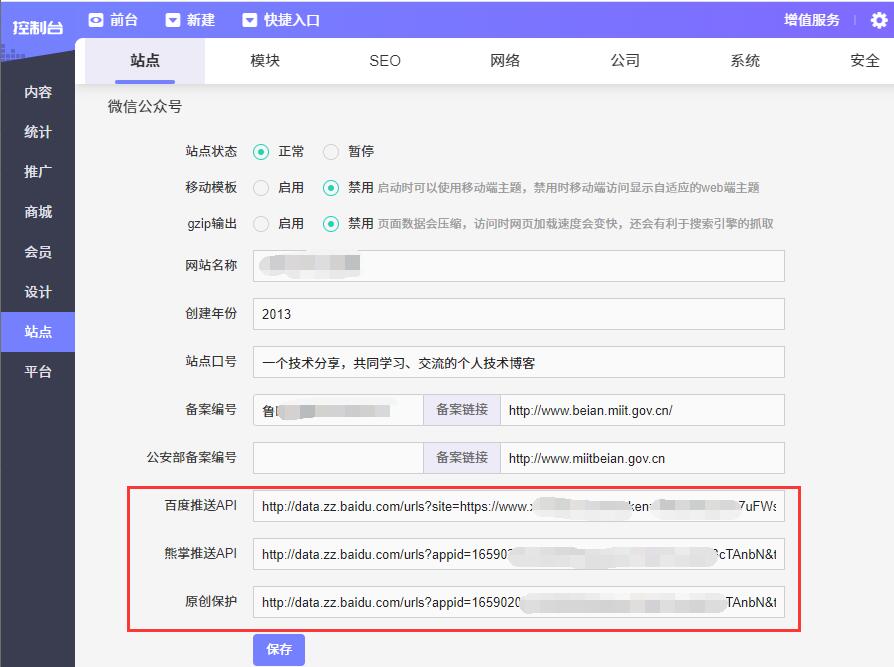This screenshot has width=894, height=667.
Task: Click the 百度推送API input field
Action: pos(518,506)
